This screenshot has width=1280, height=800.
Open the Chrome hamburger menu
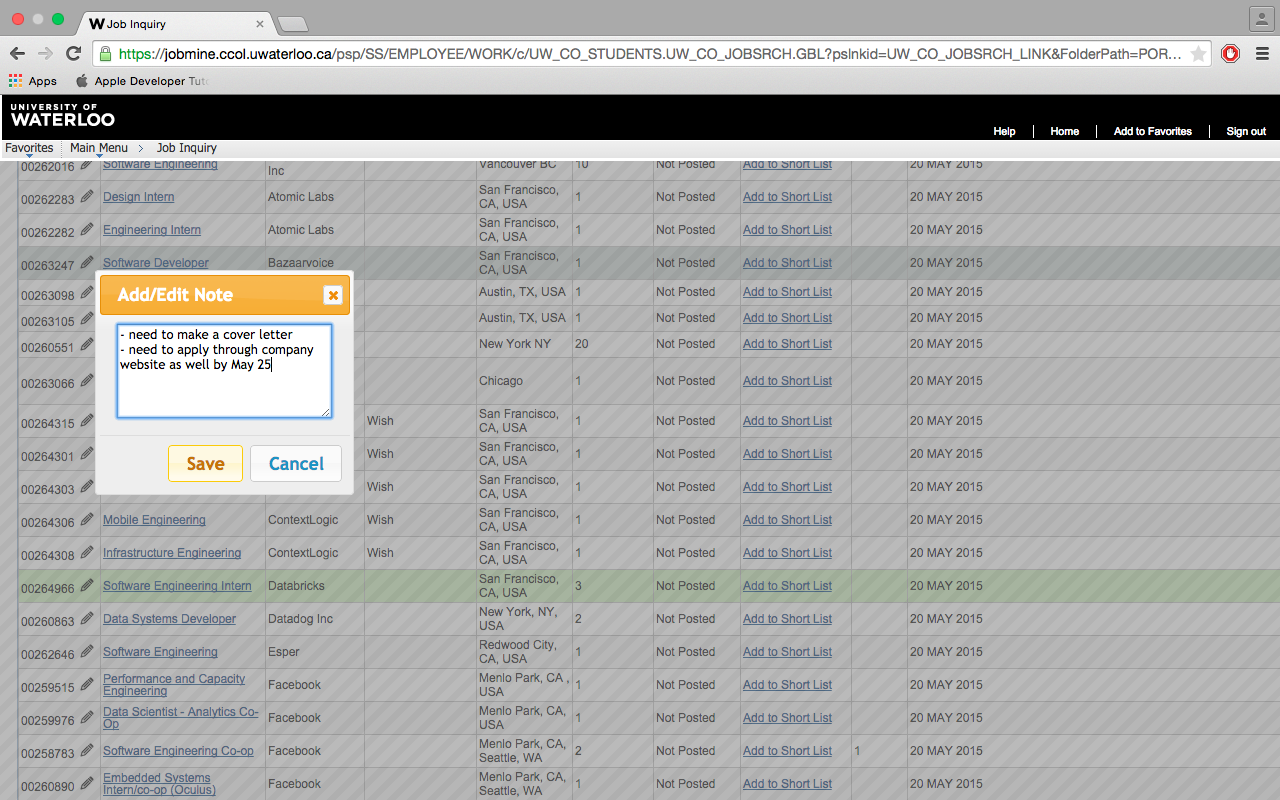coord(1262,54)
